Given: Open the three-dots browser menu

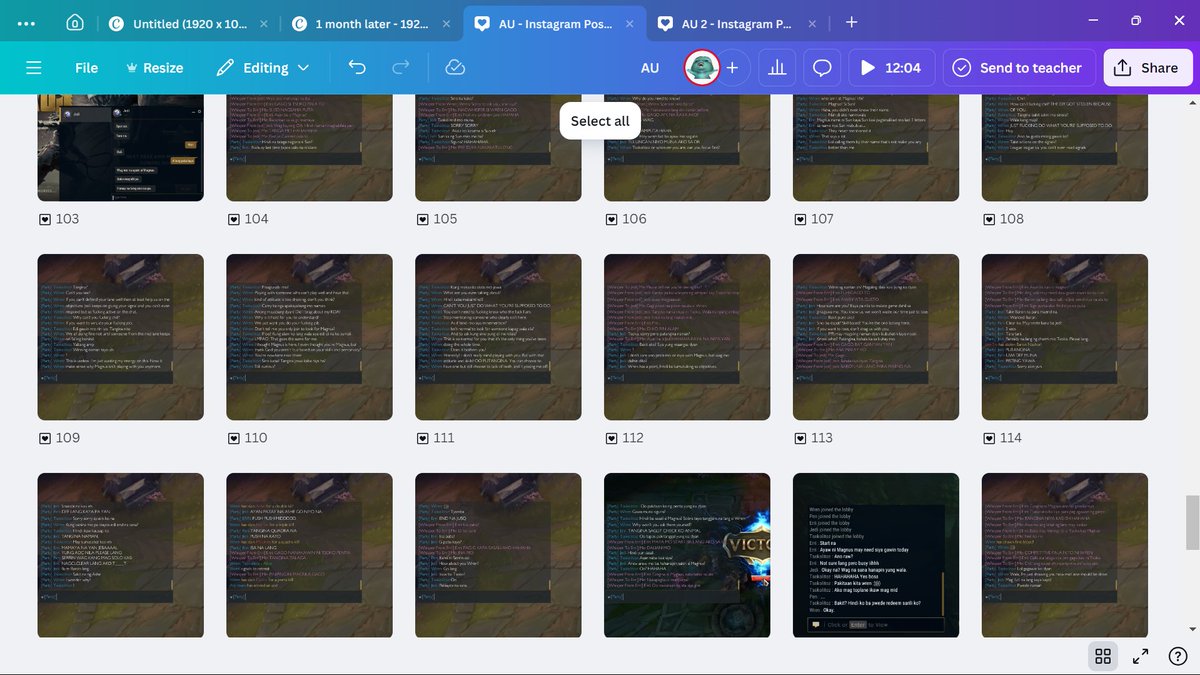Looking at the screenshot, I should [27, 22].
